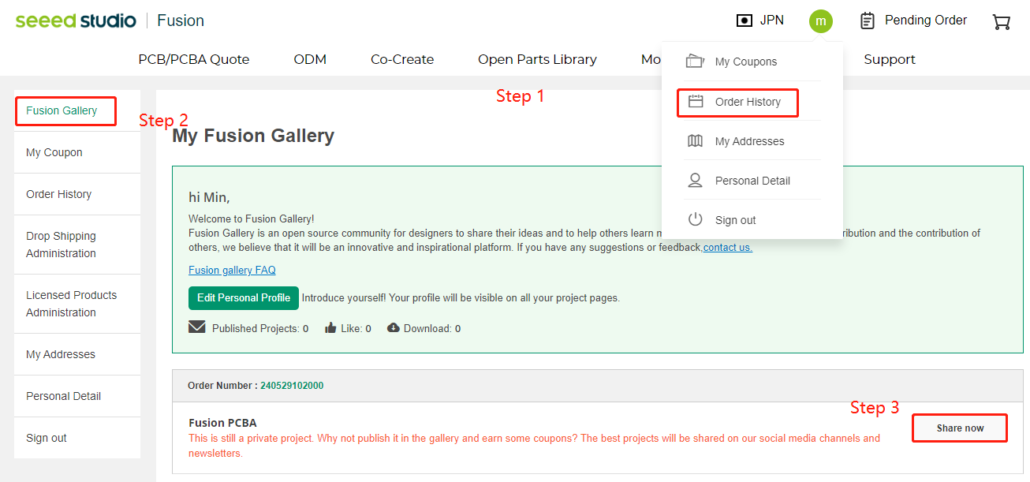Click the JPN currency icon

click(x=743, y=21)
